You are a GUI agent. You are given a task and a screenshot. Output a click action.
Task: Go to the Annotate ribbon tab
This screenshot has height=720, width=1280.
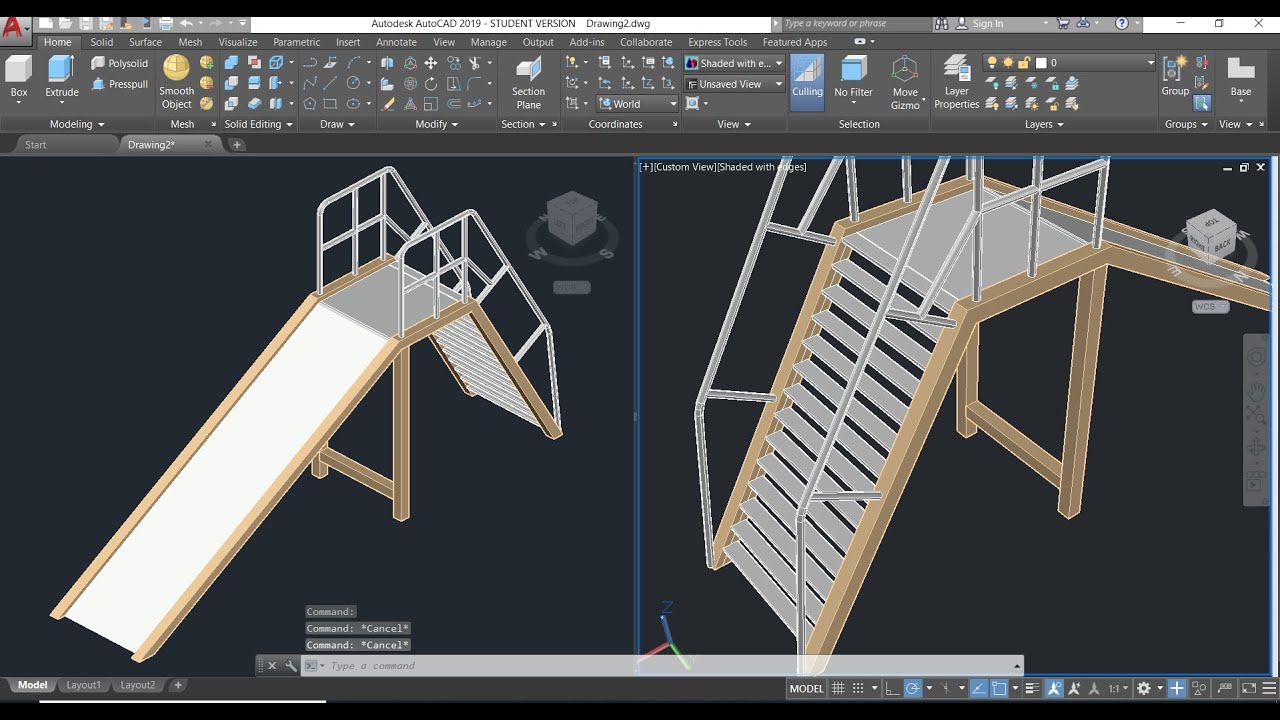click(396, 42)
